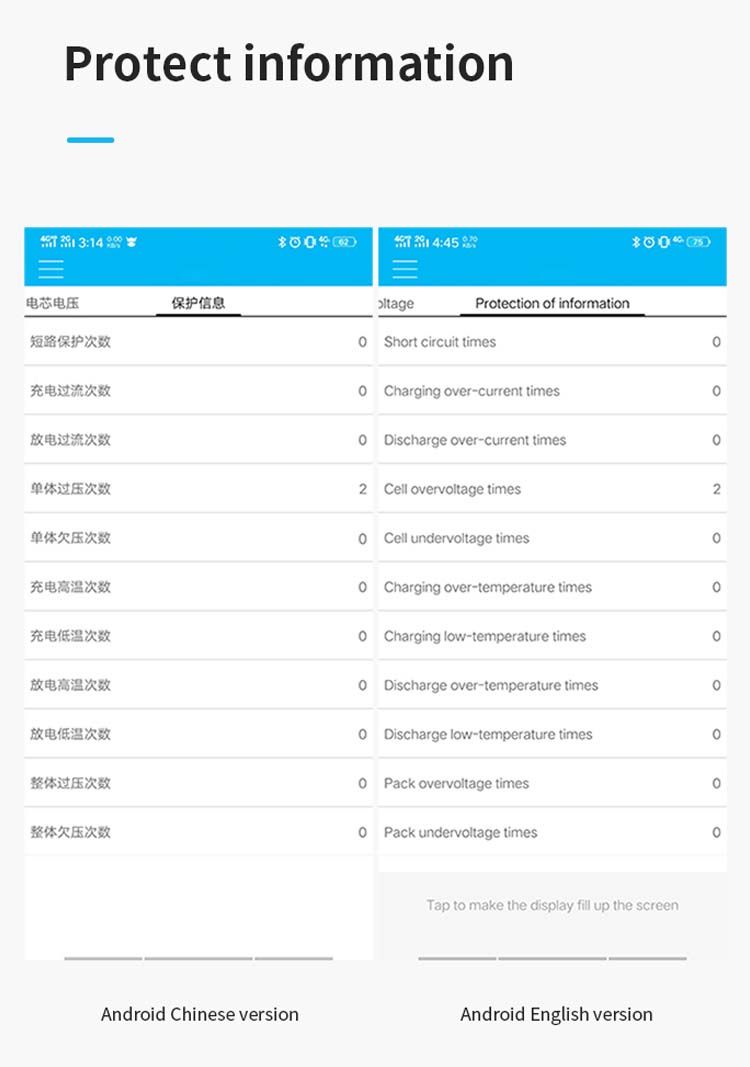The width and height of the screenshot is (750, 1067).
Task: Click 'Android Chinese version' caption
Action: pos(199,1014)
